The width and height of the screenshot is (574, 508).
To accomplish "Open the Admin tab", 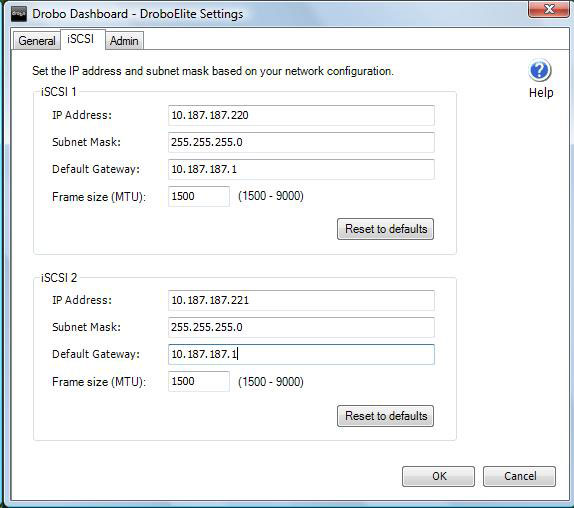I will pos(124,41).
